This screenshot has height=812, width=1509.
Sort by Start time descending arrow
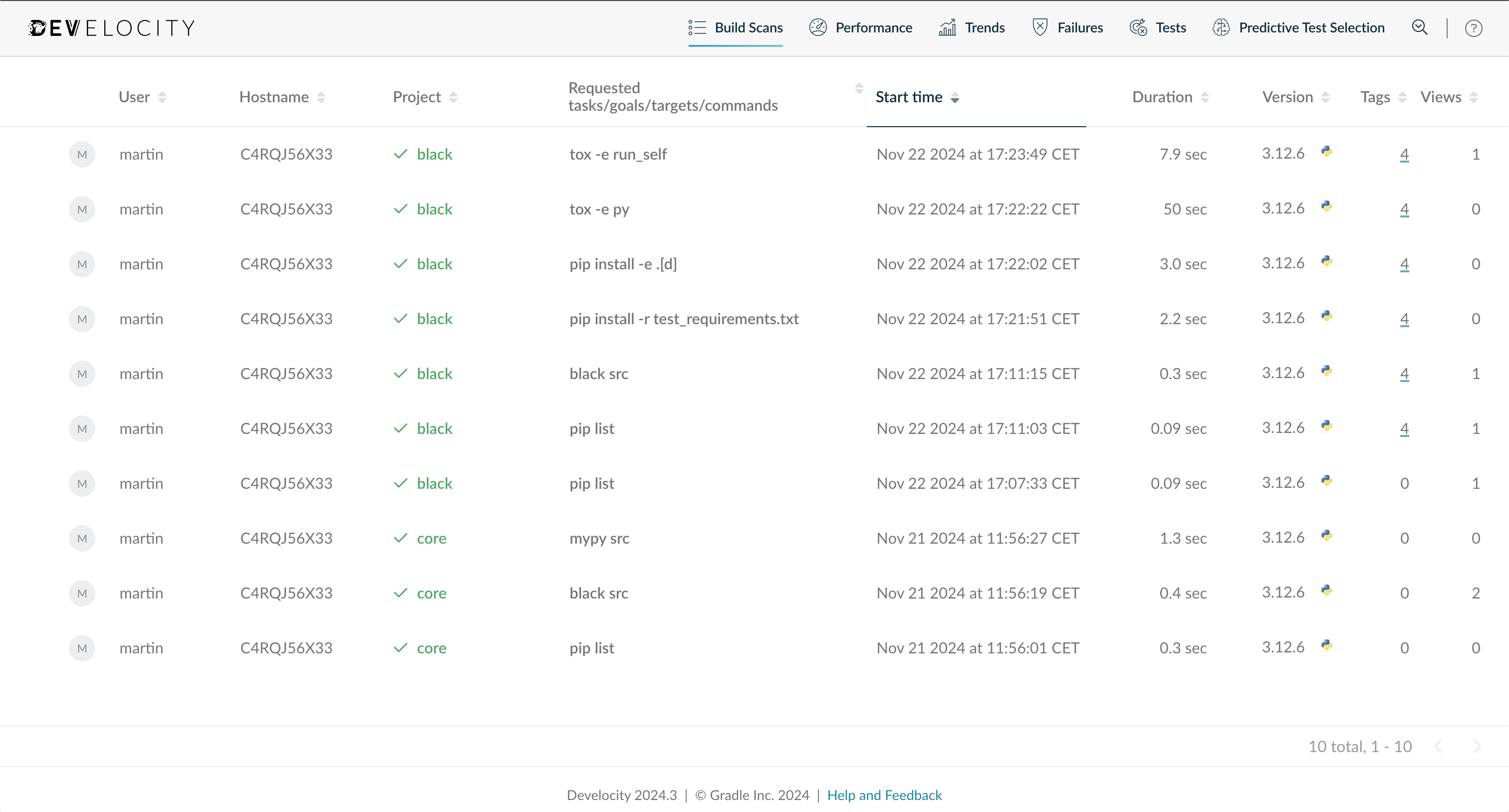[x=955, y=101]
